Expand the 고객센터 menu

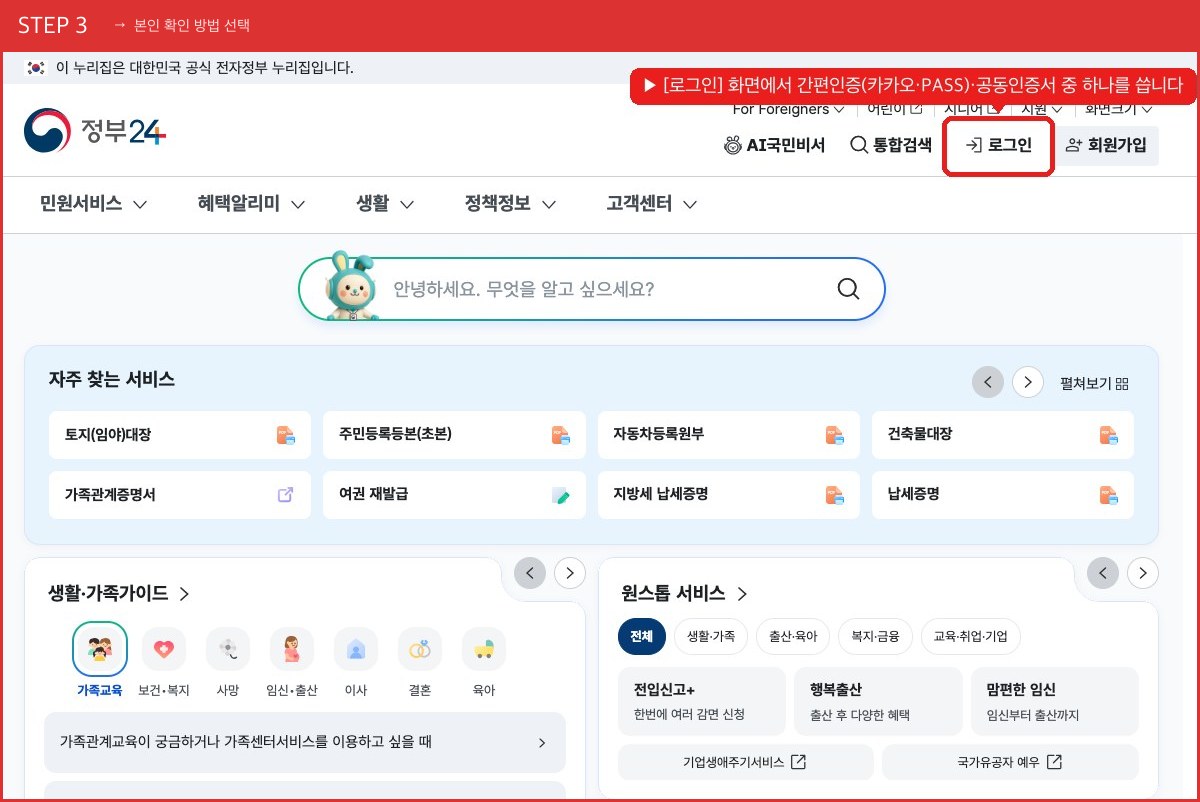click(652, 204)
